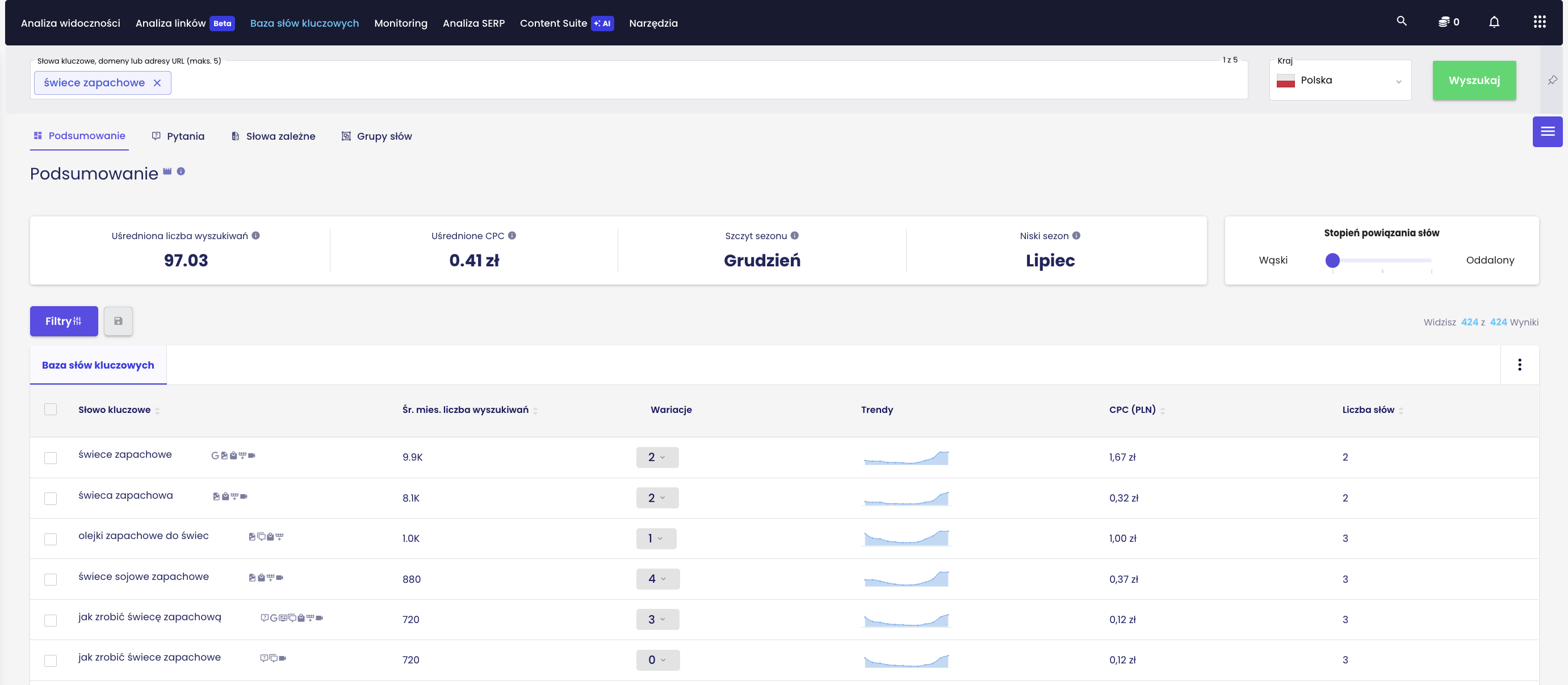The height and width of the screenshot is (685, 1568).
Task: Click video icon in jak zrobić świece zapachowe row
Action: pyautogui.click(x=283, y=658)
